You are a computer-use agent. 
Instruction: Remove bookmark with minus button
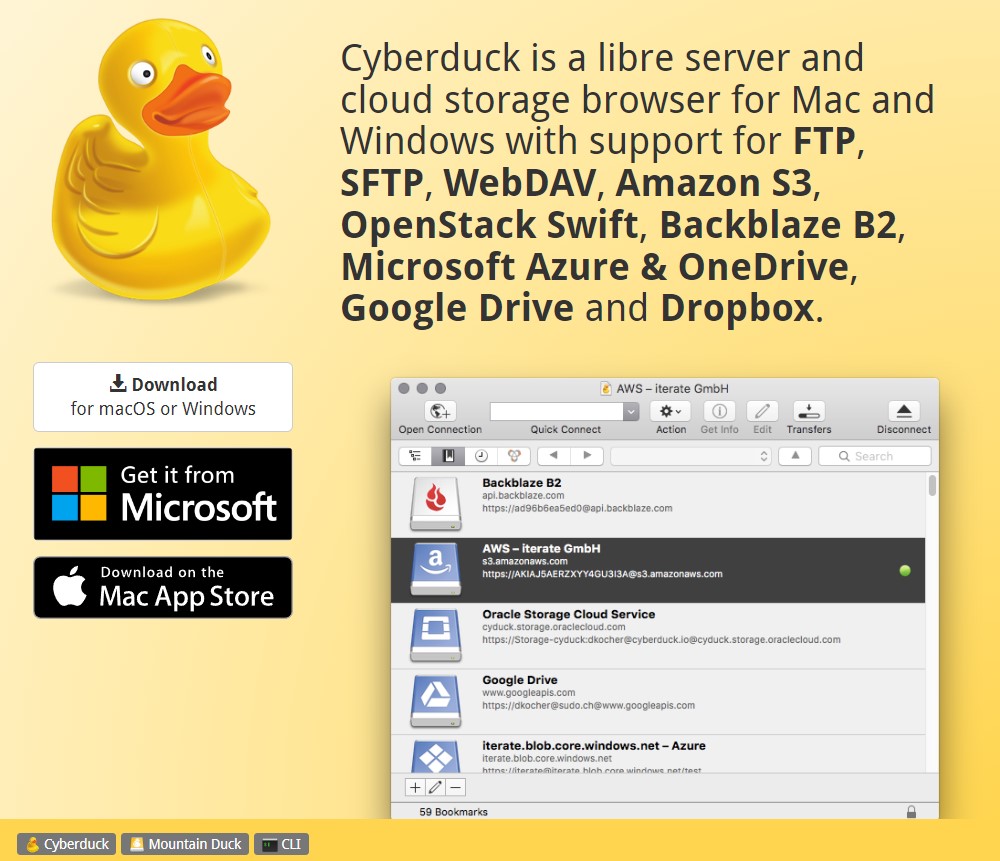point(455,788)
